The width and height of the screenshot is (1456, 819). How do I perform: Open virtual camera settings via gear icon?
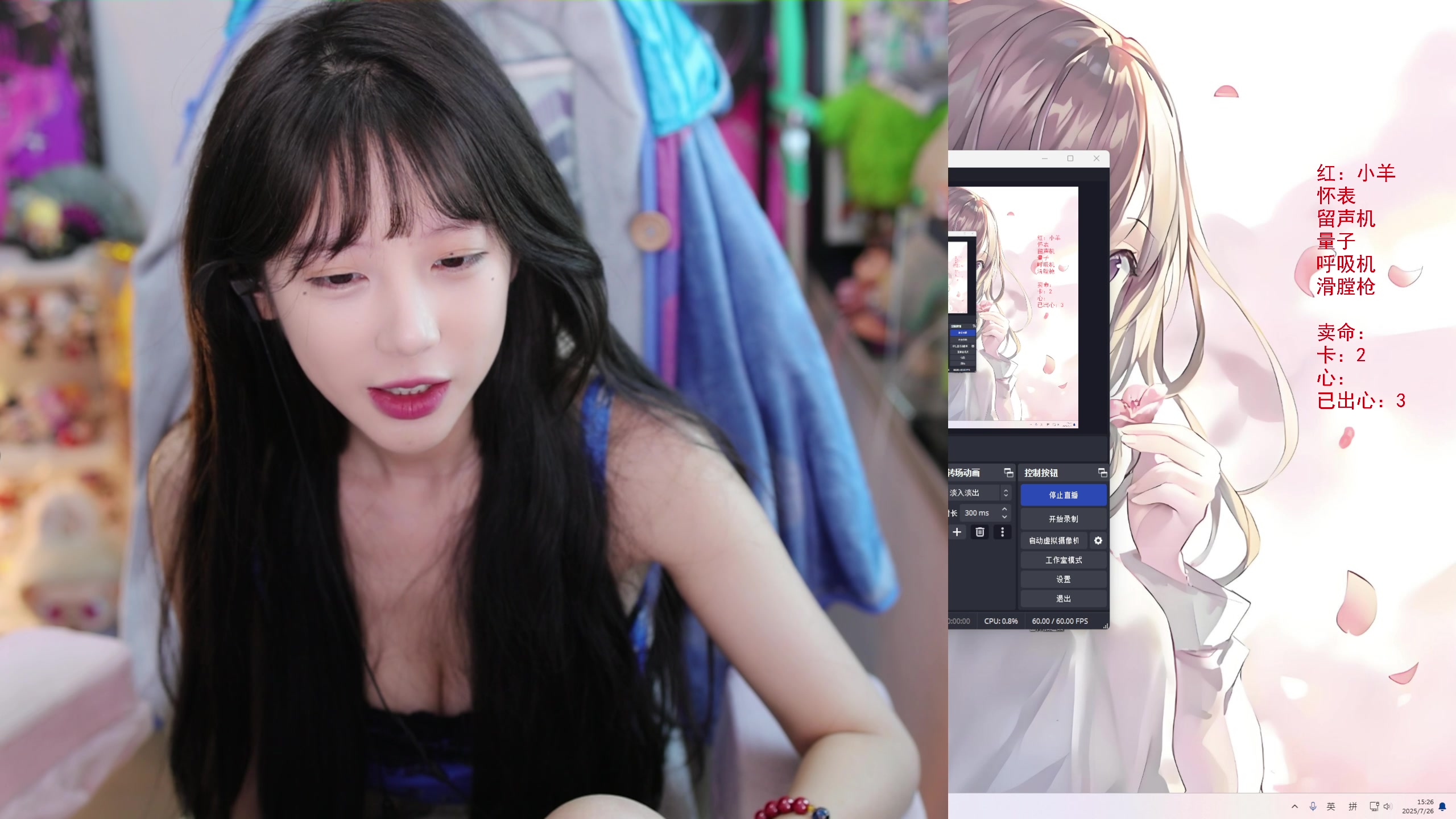[x=1098, y=540]
